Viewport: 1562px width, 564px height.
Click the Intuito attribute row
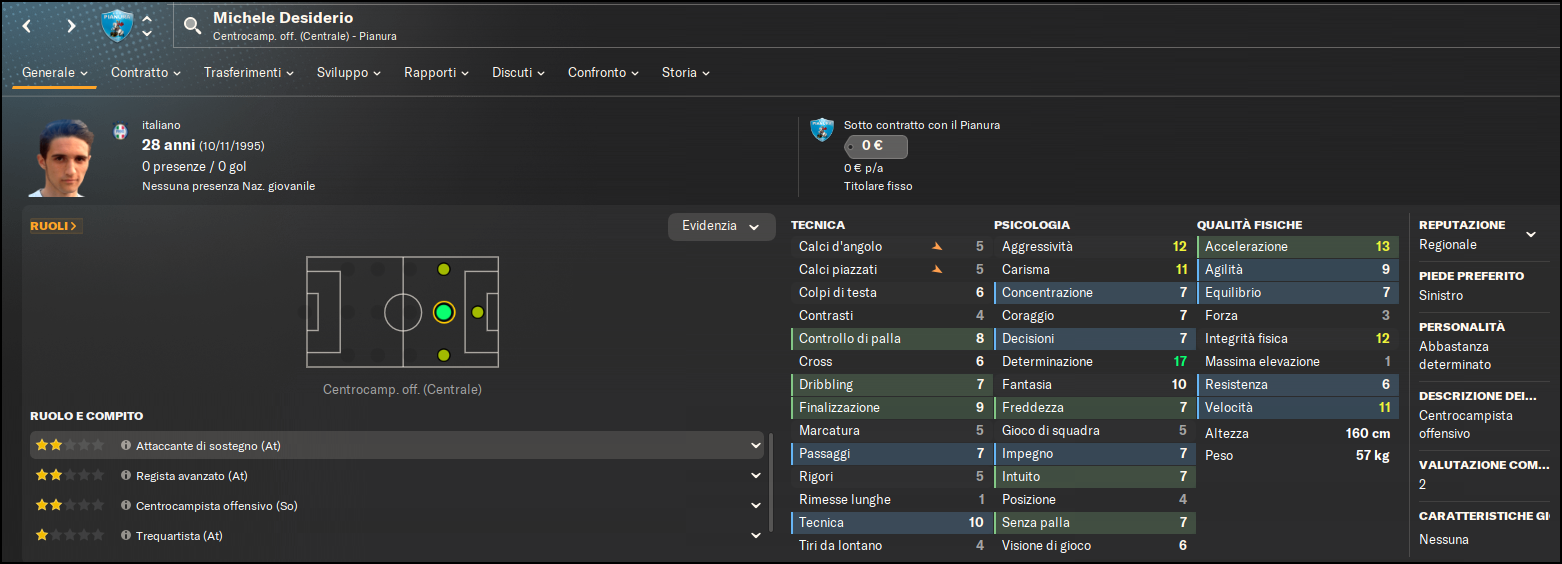pos(1094,476)
